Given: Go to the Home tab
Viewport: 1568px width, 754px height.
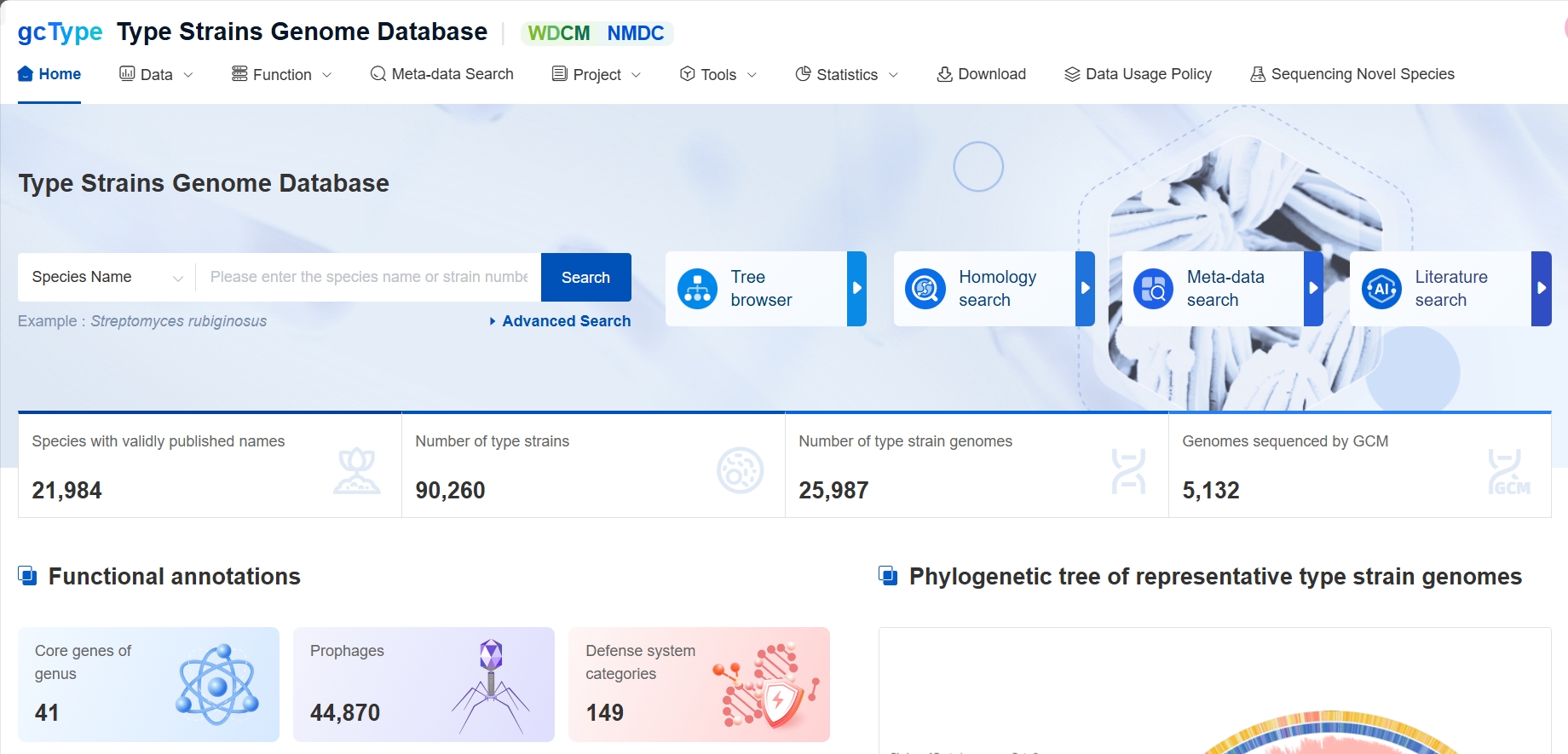Looking at the screenshot, I should [x=49, y=74].
